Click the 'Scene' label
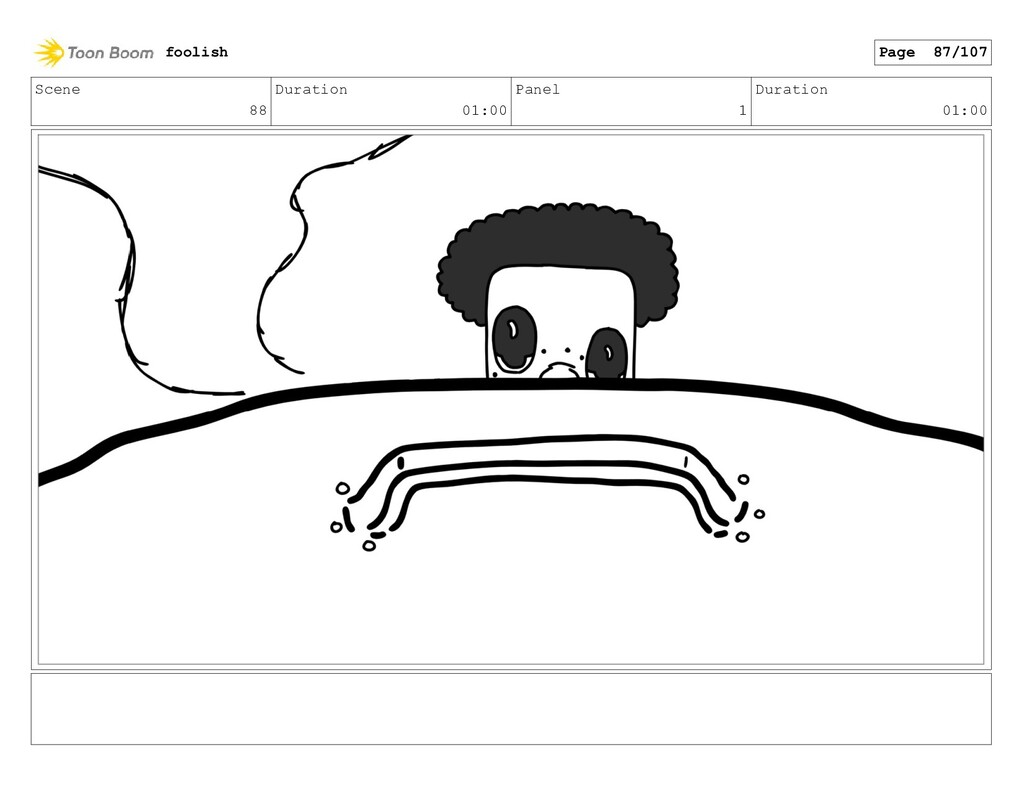The height and width of the screenshot is (791, 1024). (x=57, y=89)
